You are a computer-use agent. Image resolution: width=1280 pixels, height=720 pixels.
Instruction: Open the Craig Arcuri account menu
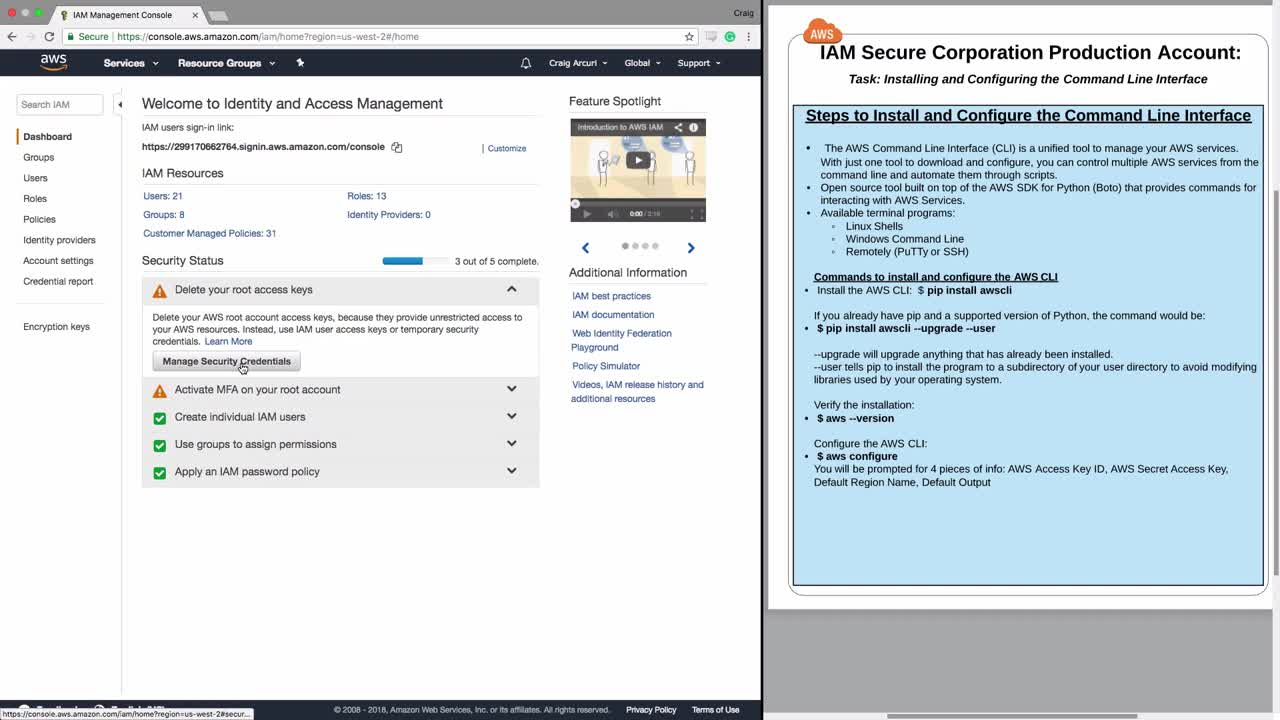tap(578, 63)
